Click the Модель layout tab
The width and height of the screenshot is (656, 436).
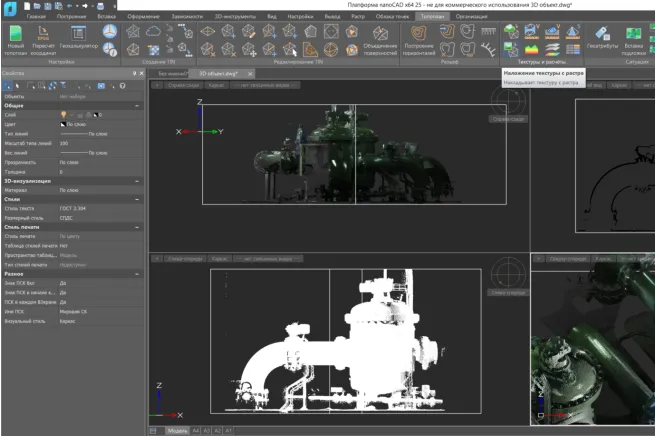click(x=177, y=430)
